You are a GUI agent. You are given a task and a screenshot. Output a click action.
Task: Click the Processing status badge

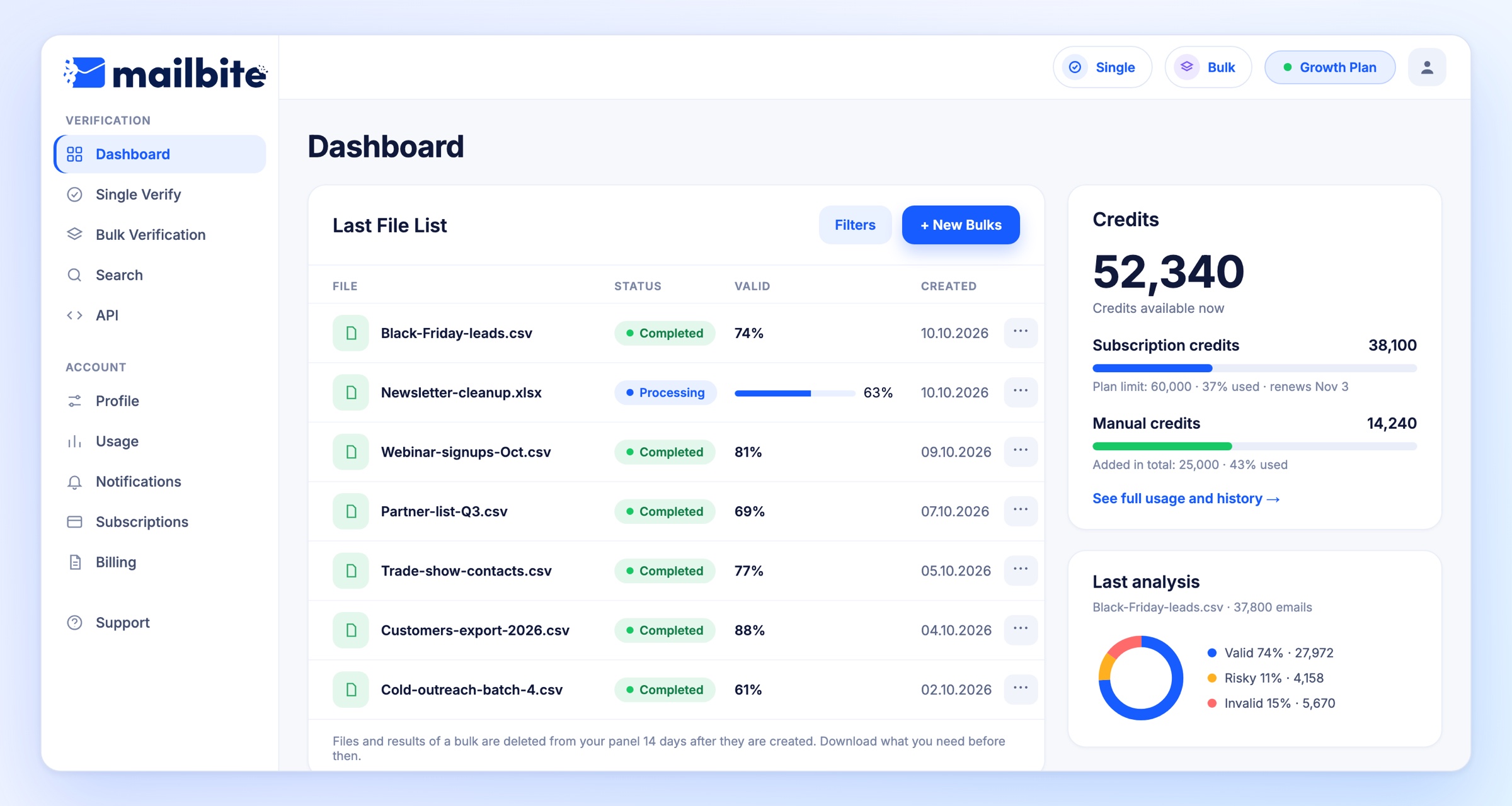[665, 392]
